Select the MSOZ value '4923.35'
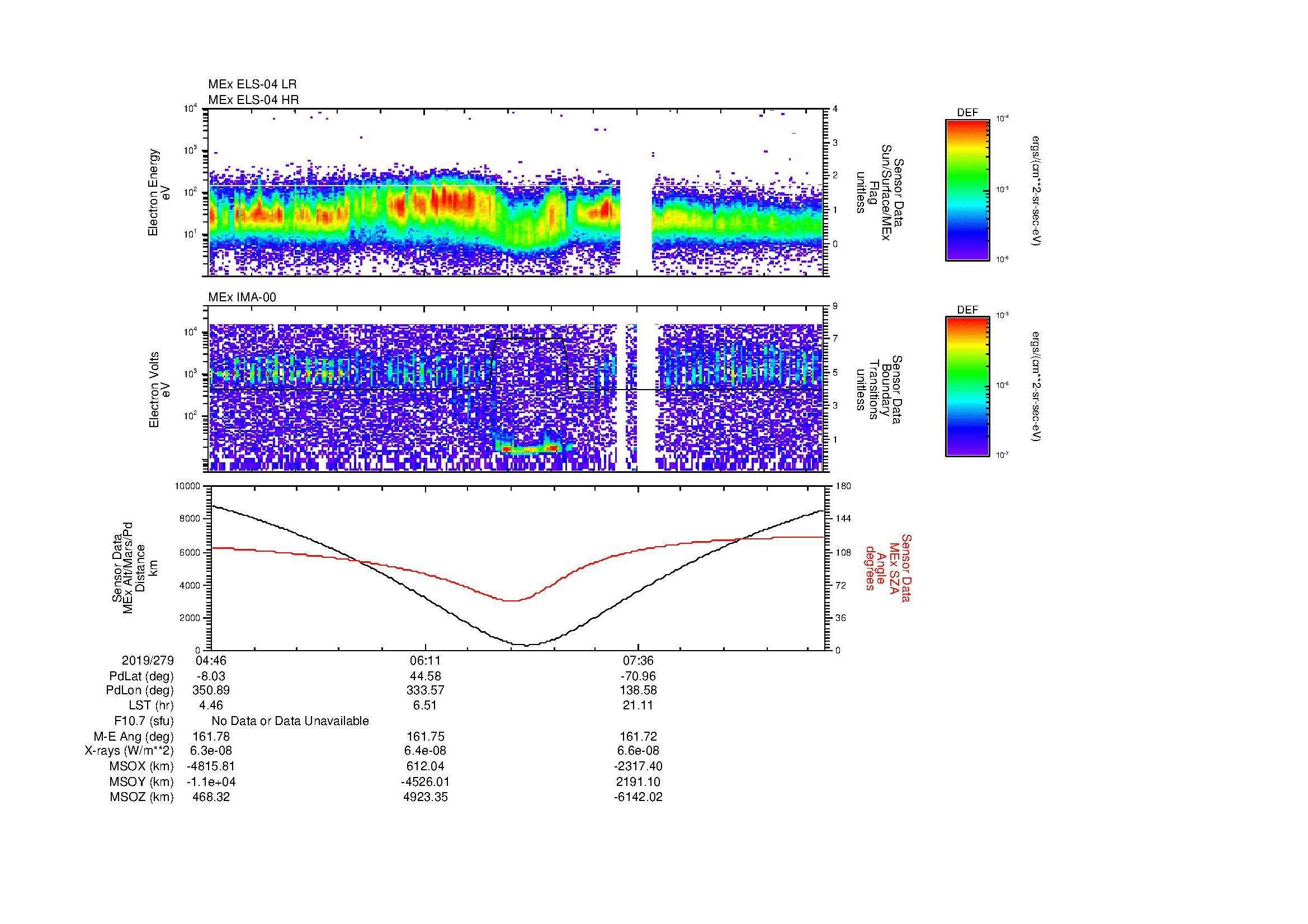1308x924 pixels. (x=426, y=798)
